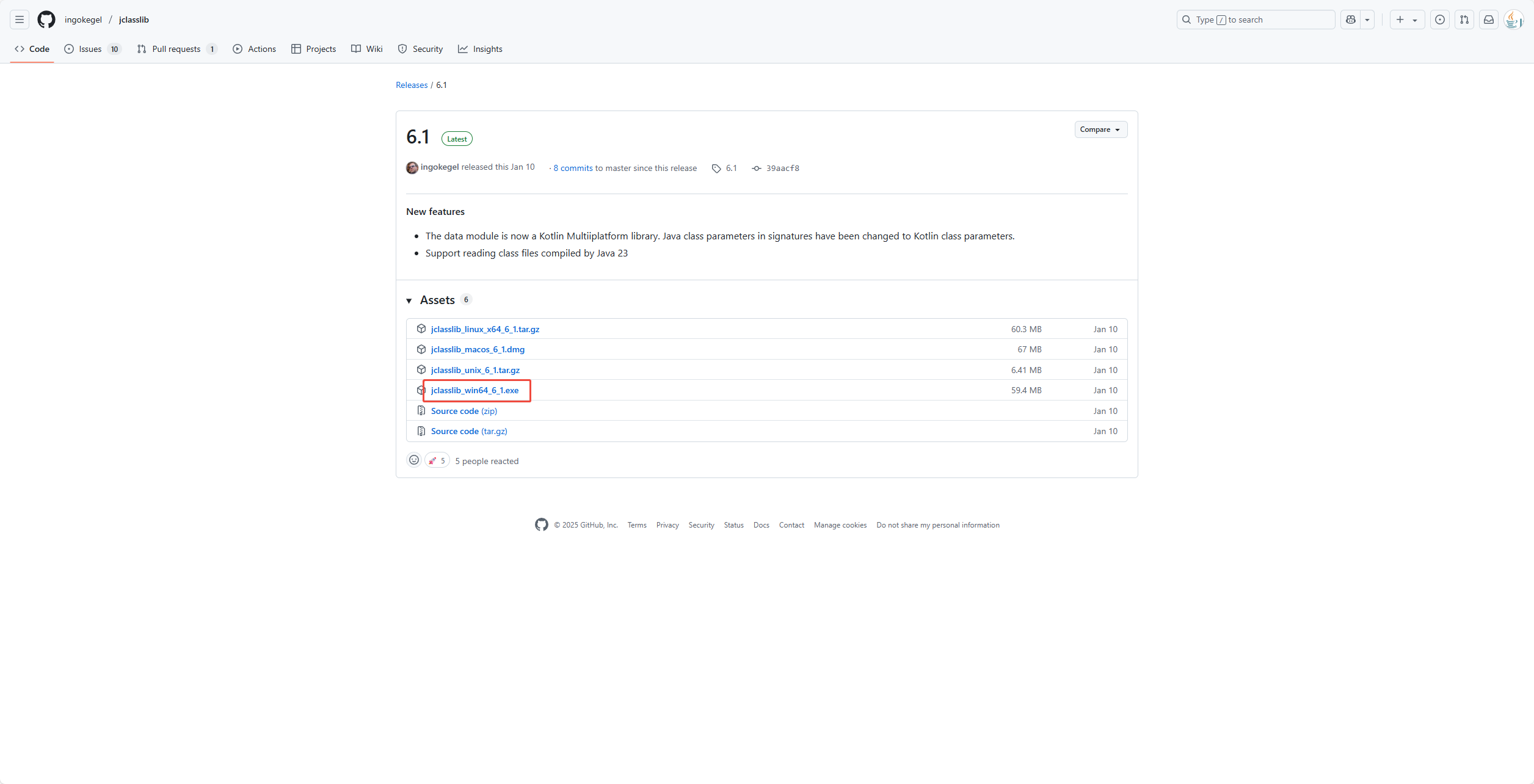
Task: Go to the GitHub homepage logo
Action: pyautogui.click(x=46, y=20)
